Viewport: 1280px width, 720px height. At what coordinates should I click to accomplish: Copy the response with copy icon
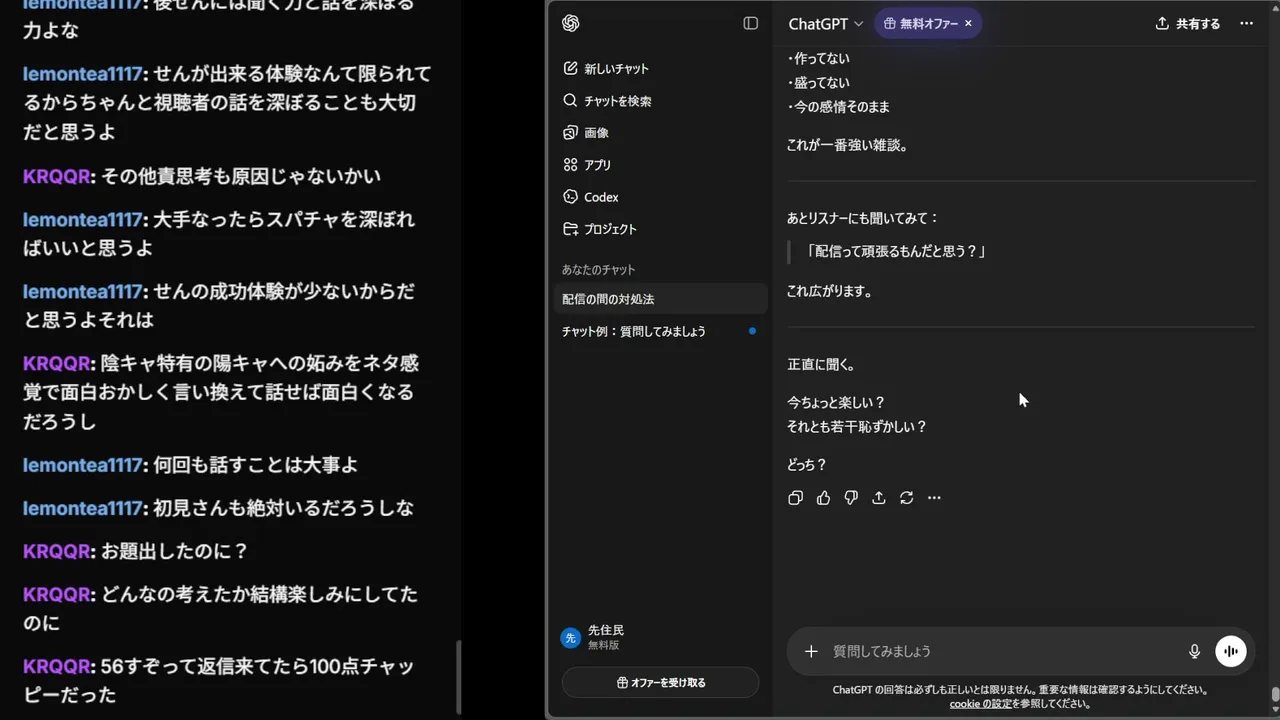[x=795, y=498]
